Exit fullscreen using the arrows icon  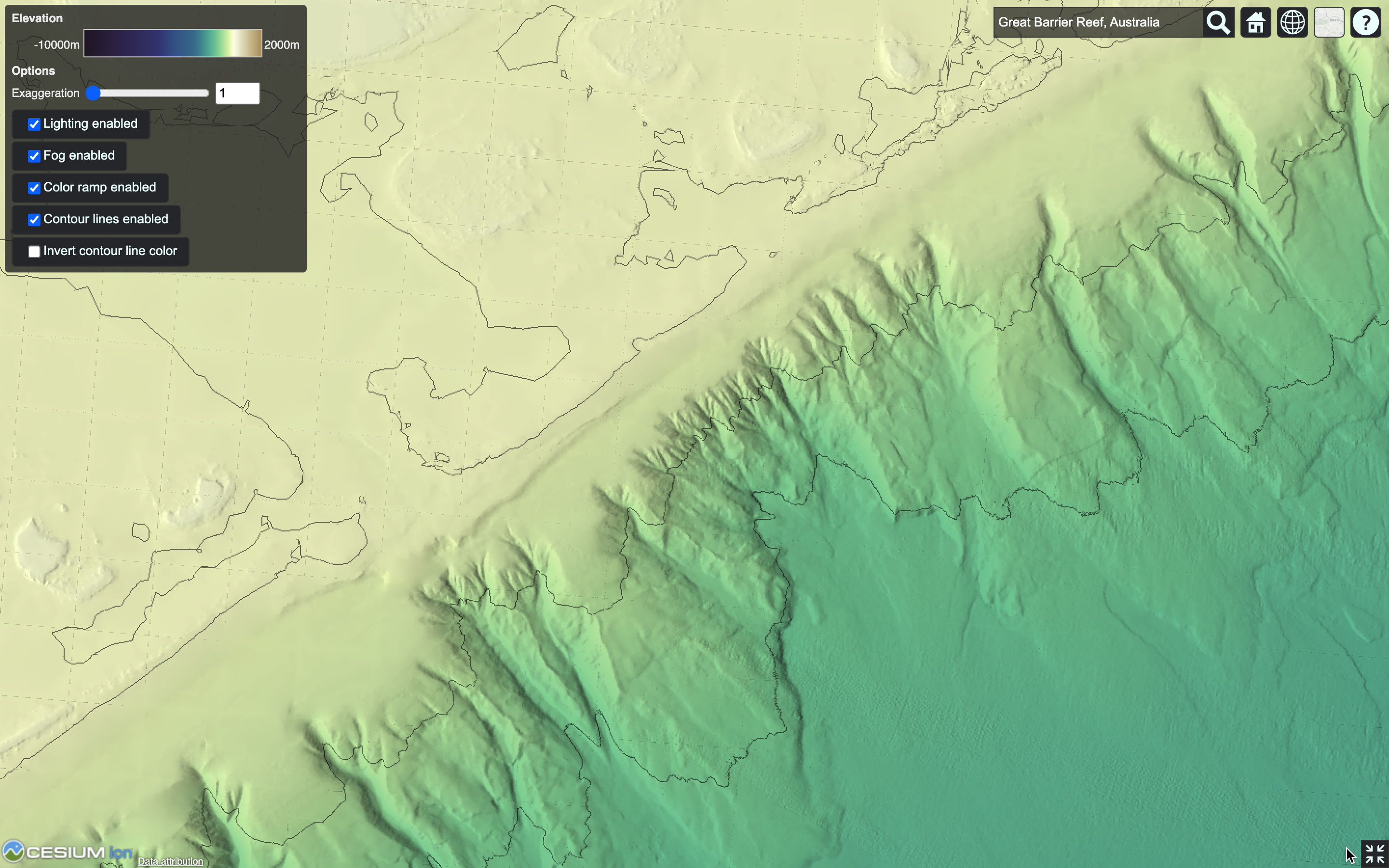point(1375,855)
